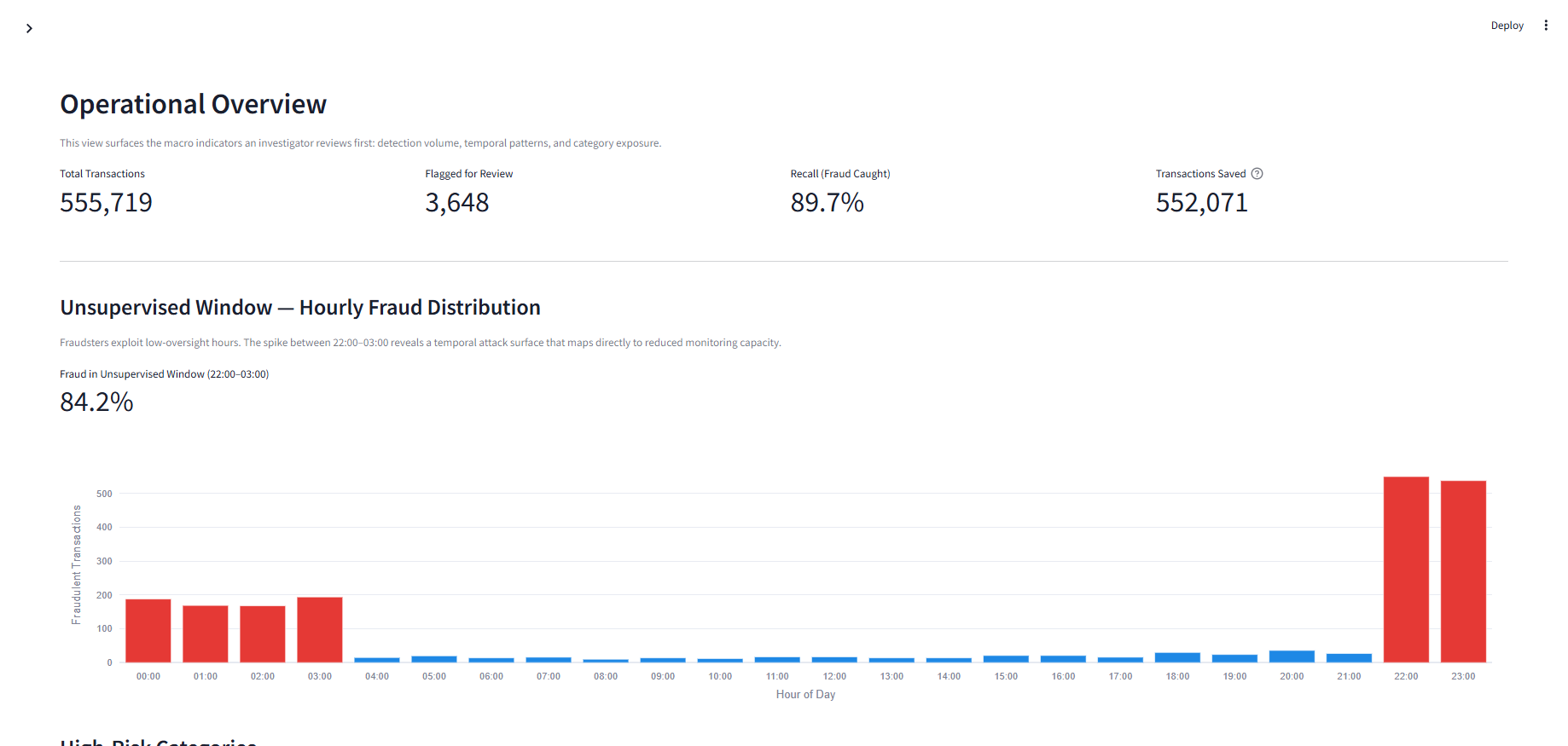Expand the collapsed sidebar chevron
The image size is (1568, 746).
pyautogui.click(x=29, y=28)
